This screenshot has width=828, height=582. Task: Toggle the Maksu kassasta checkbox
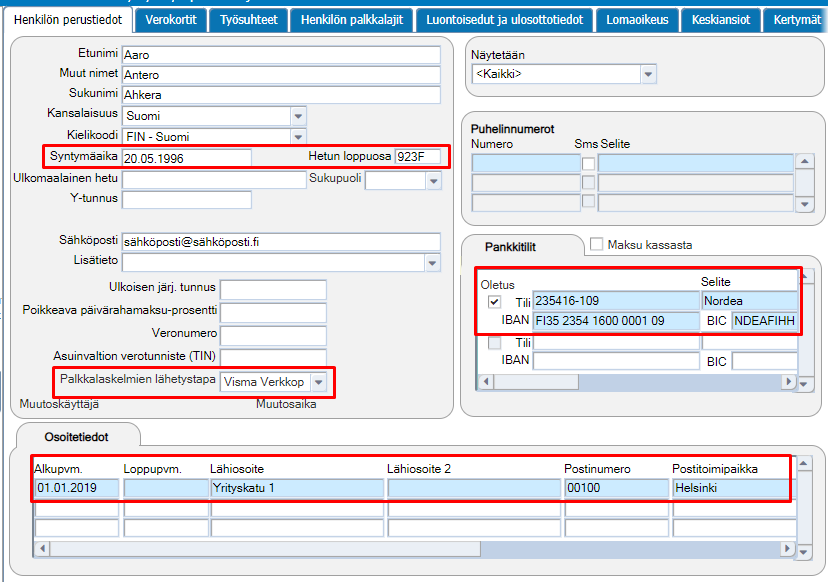click(596, 244)
